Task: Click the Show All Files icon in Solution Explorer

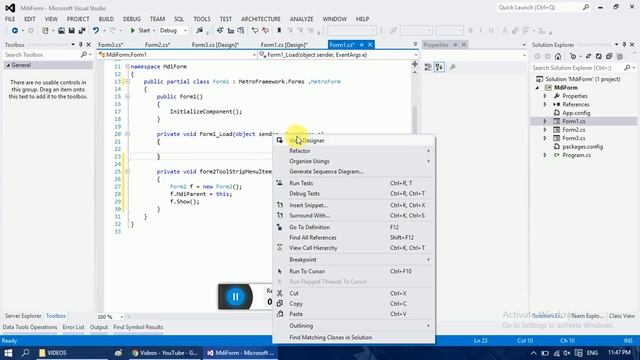Action: (620, 56)
